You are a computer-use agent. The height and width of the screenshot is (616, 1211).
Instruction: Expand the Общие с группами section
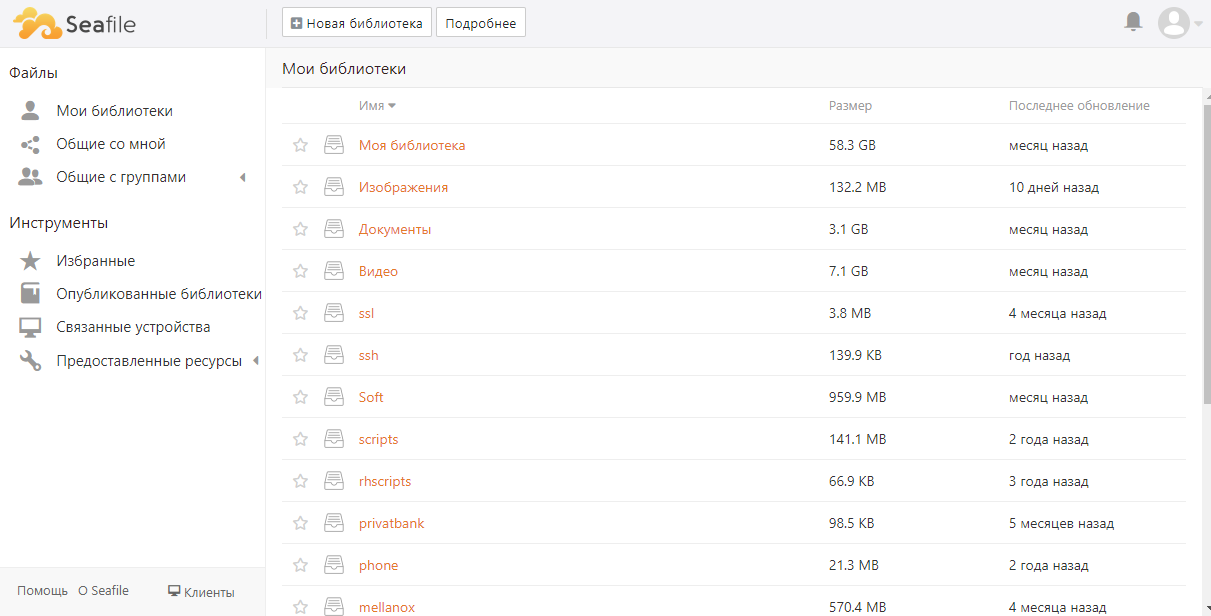(x=242, y=177)
